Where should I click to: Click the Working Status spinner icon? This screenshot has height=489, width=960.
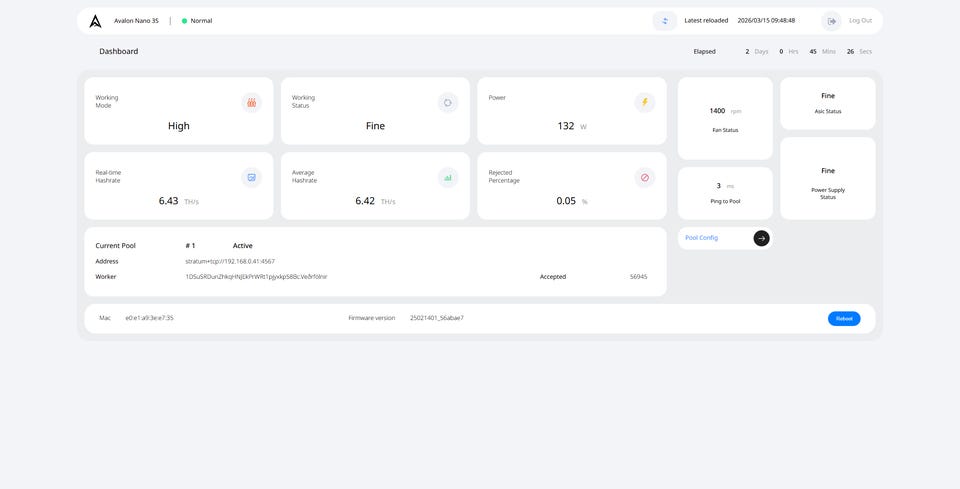click(x=448, y=102)
